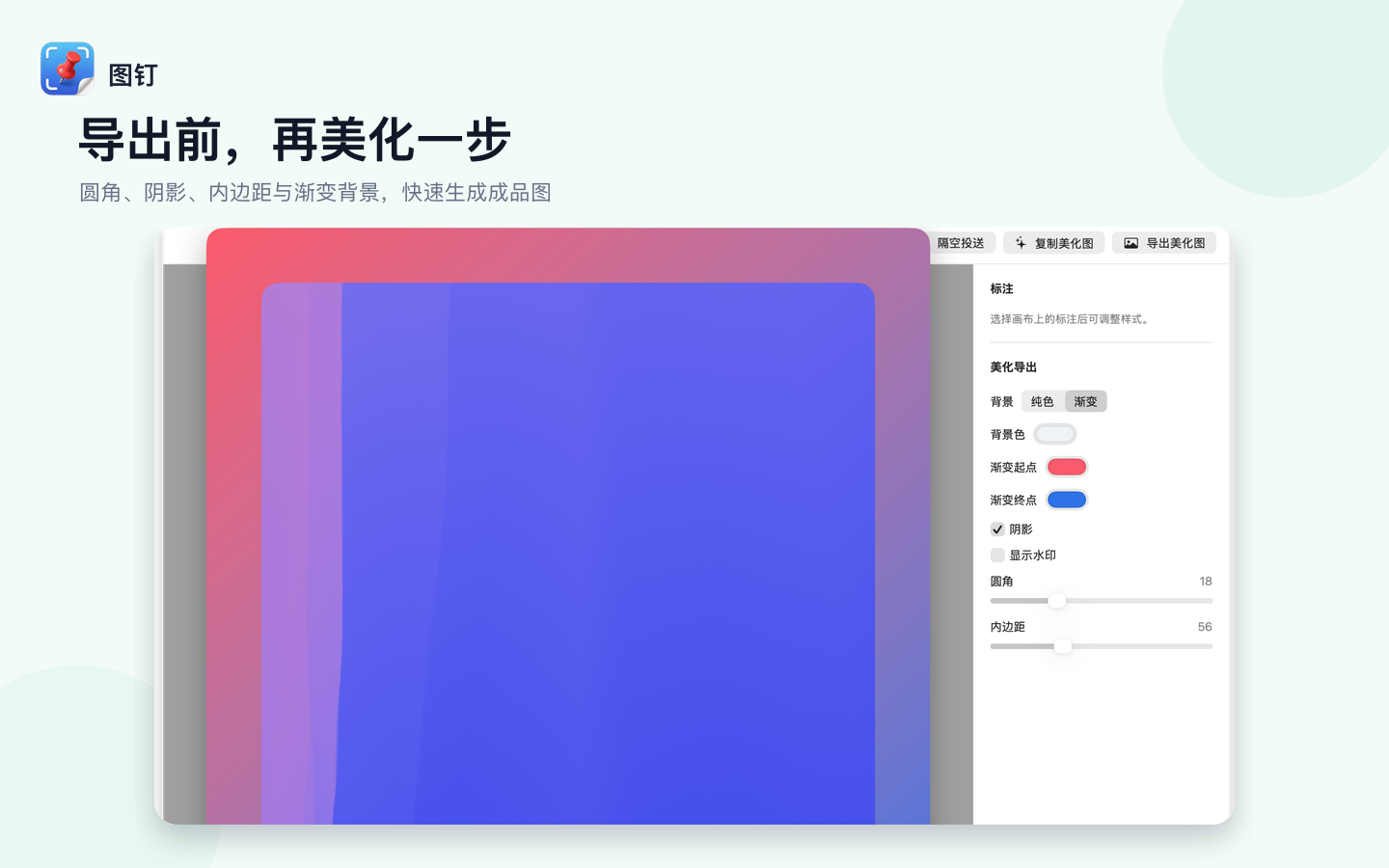Click the 圆角 value 18
The width and height of the screenshot is (1389, 868).
[1205, 582]
